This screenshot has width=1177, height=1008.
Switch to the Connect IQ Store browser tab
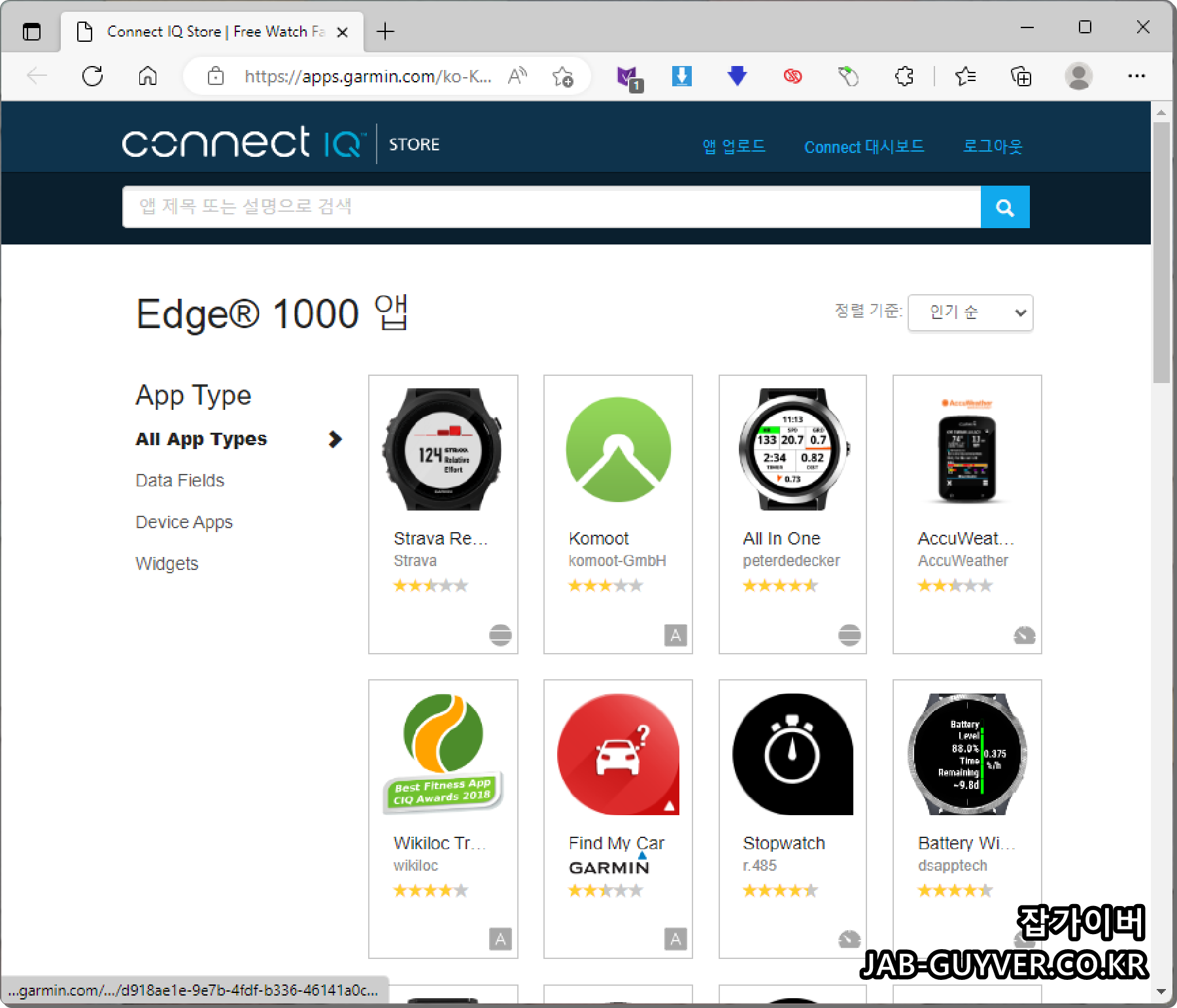tap(213, 31)
